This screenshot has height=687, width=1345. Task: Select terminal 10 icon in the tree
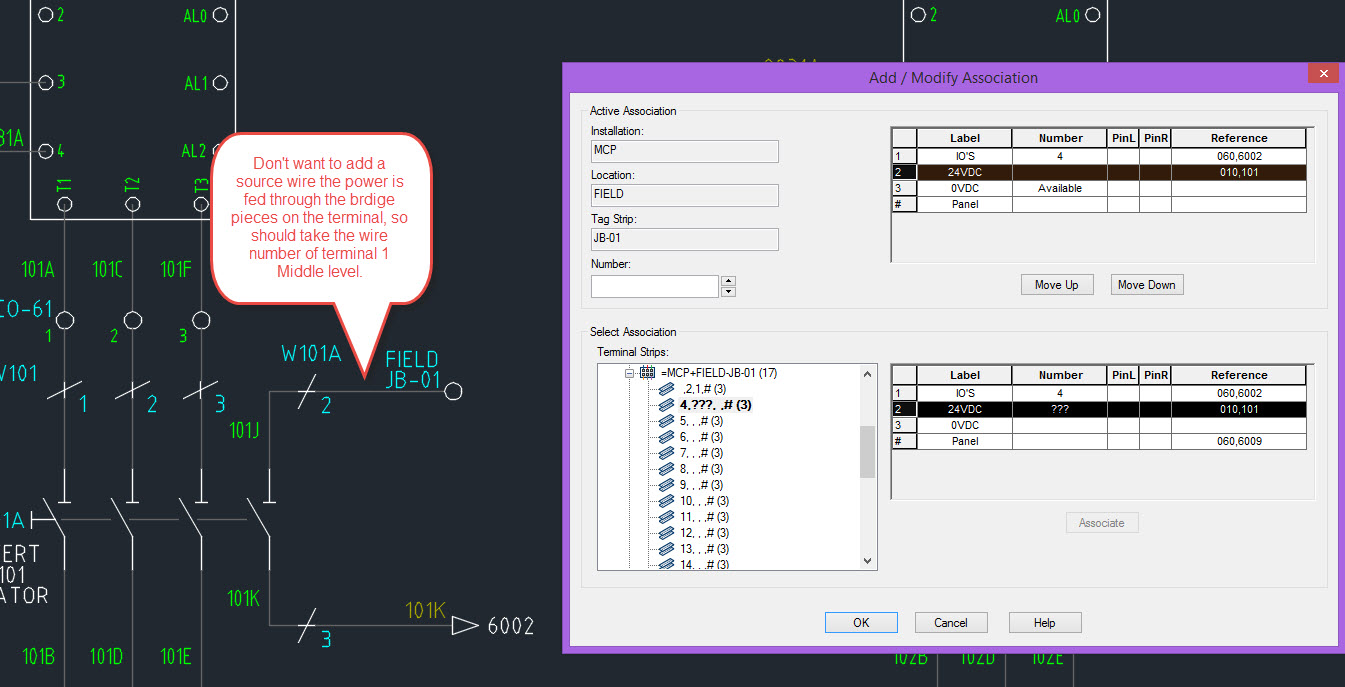[x=667, y=500]
